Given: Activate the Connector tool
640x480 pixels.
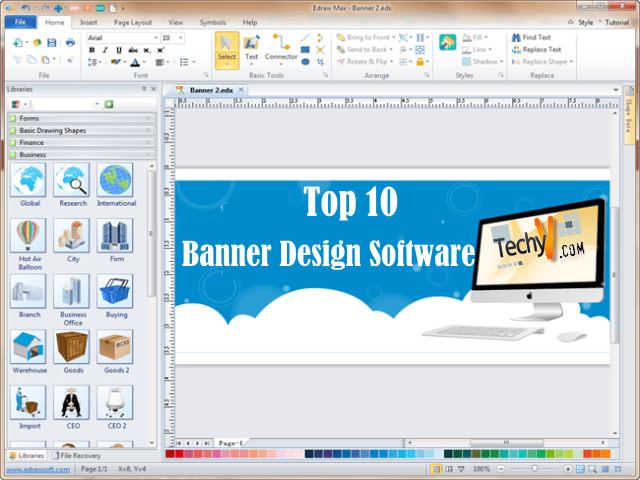Looking at the screenshot, I should [x=281, y=47].
